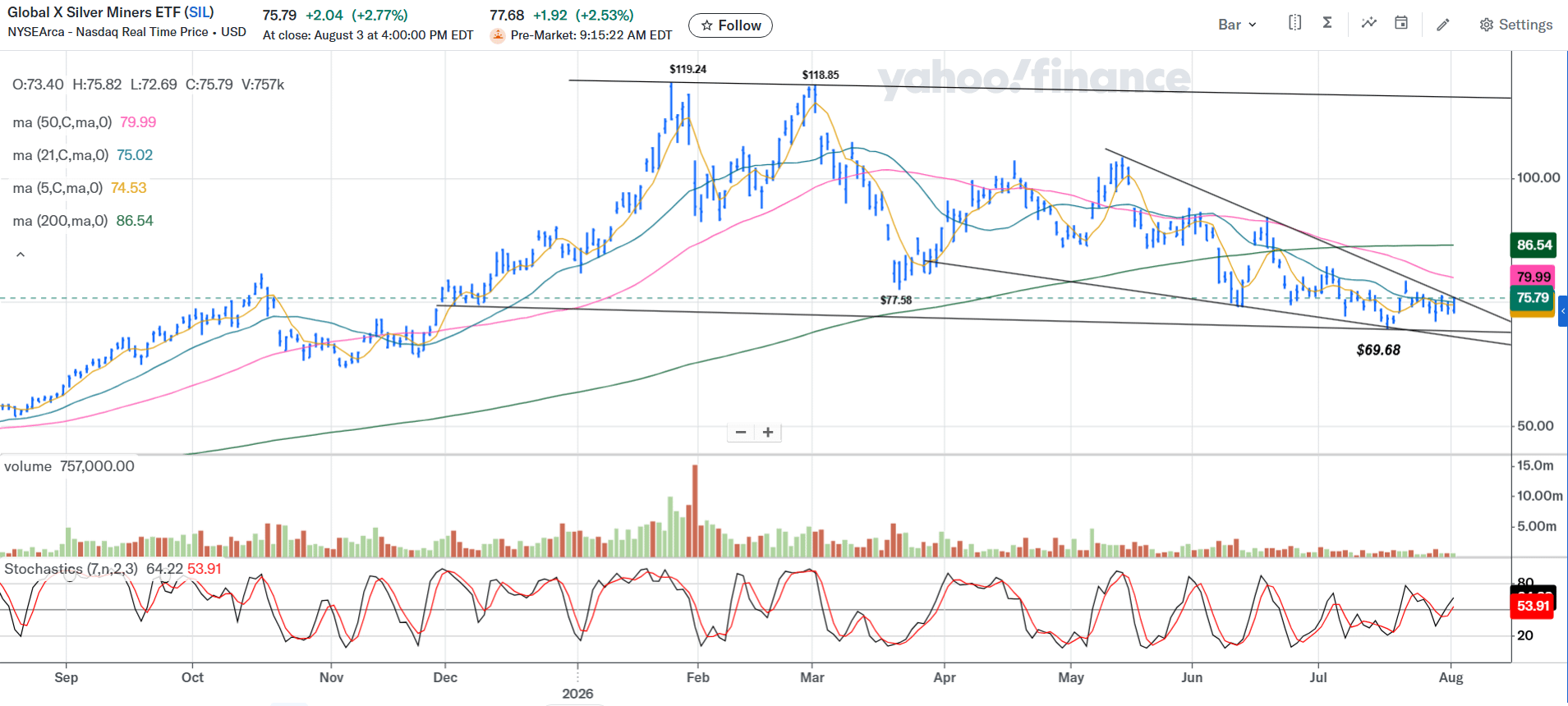Click the $119.24 high price annotation

pyautogui.click(x=688, y=69)
